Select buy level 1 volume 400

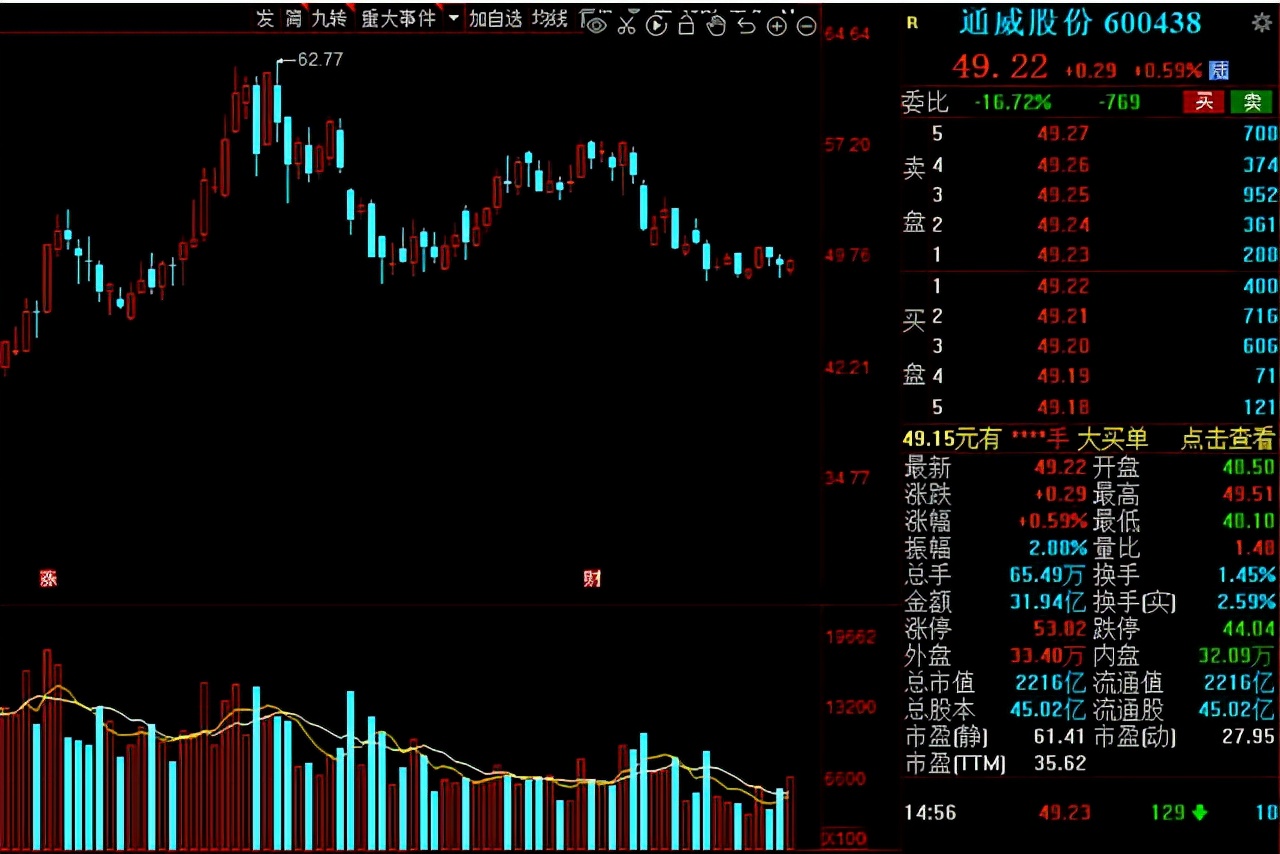[x=1260, y=287]
